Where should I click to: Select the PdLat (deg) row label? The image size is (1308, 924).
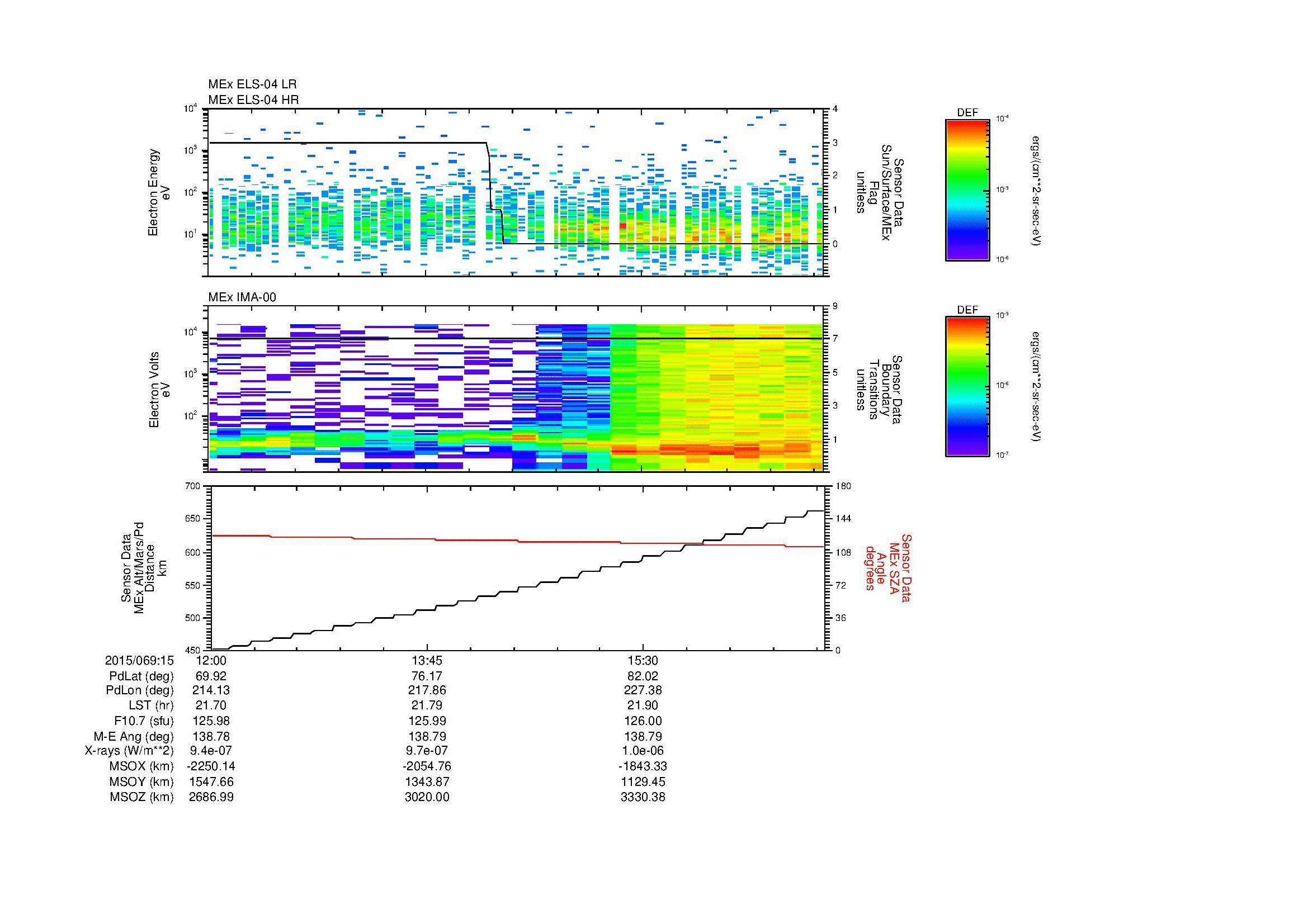point(141,676)
